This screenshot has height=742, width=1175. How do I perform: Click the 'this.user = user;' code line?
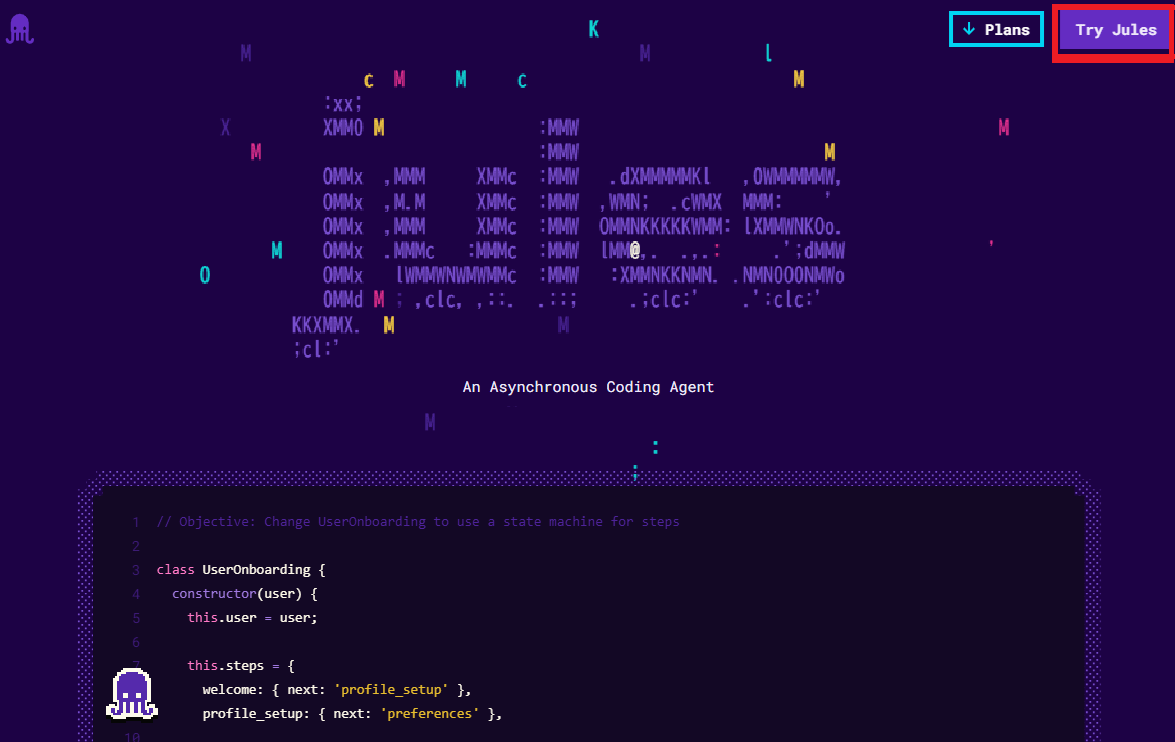tap(253, 618)
